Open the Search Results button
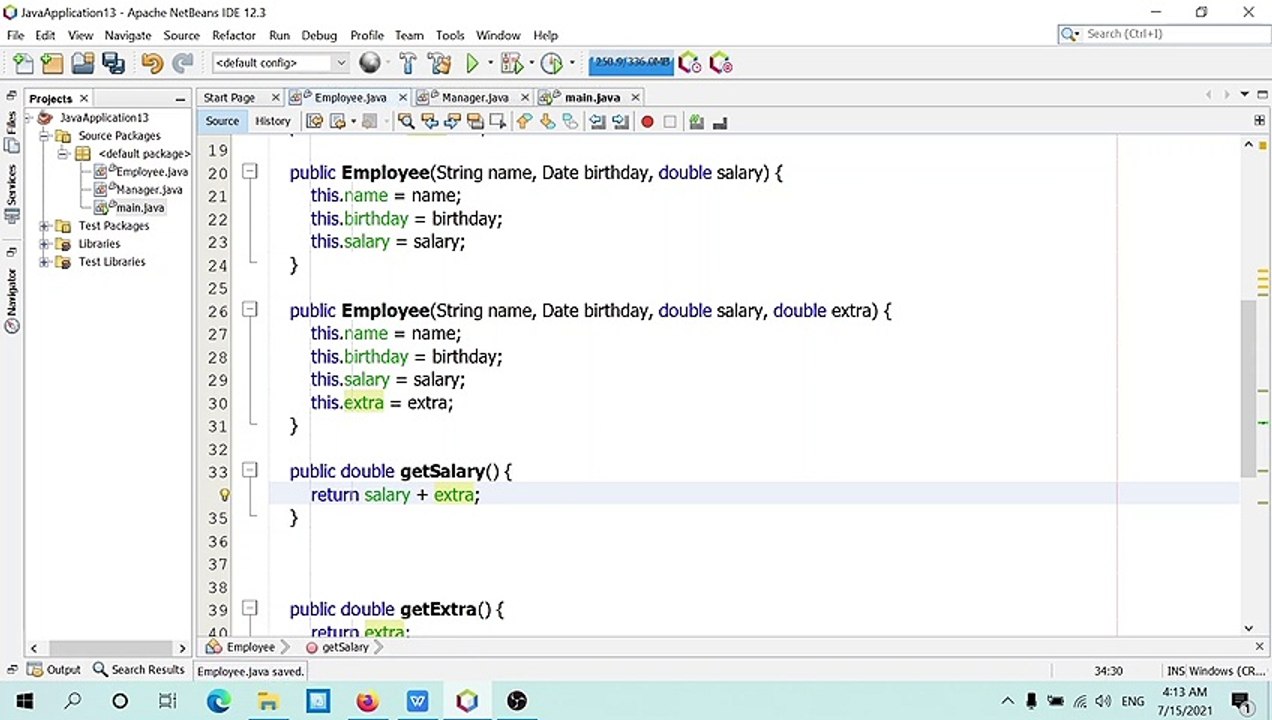1272x720 pixels. pyautogui.click(x=139, y=670)
